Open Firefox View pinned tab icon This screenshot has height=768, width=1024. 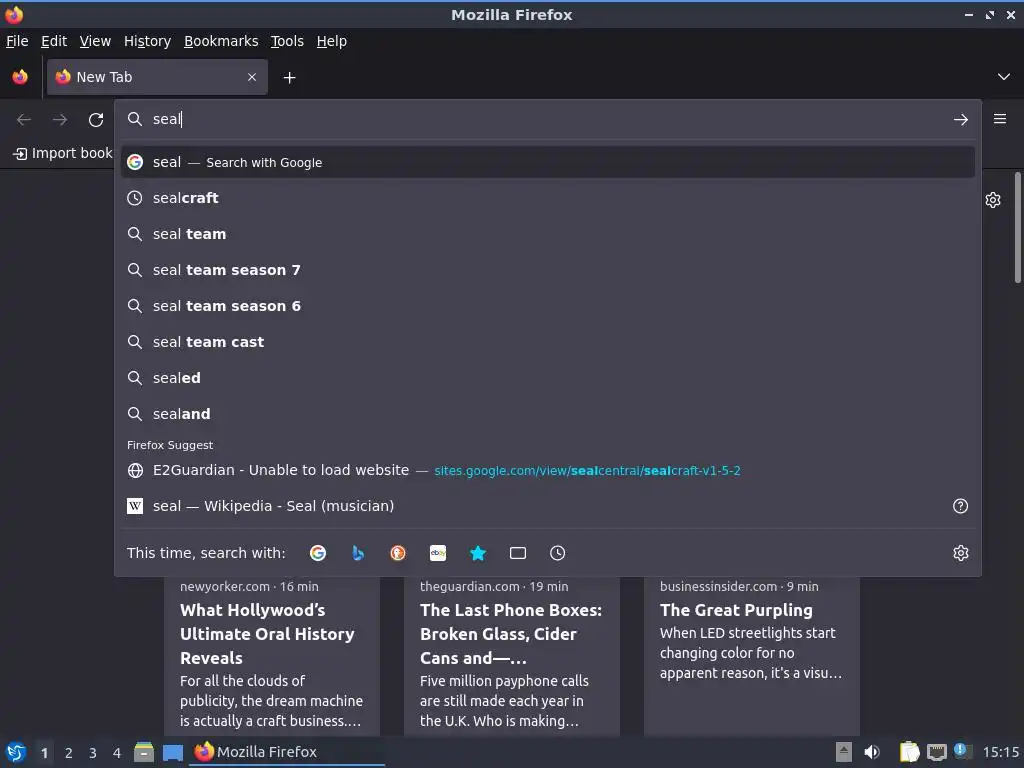pyautogui.click(x=20, y=77)
